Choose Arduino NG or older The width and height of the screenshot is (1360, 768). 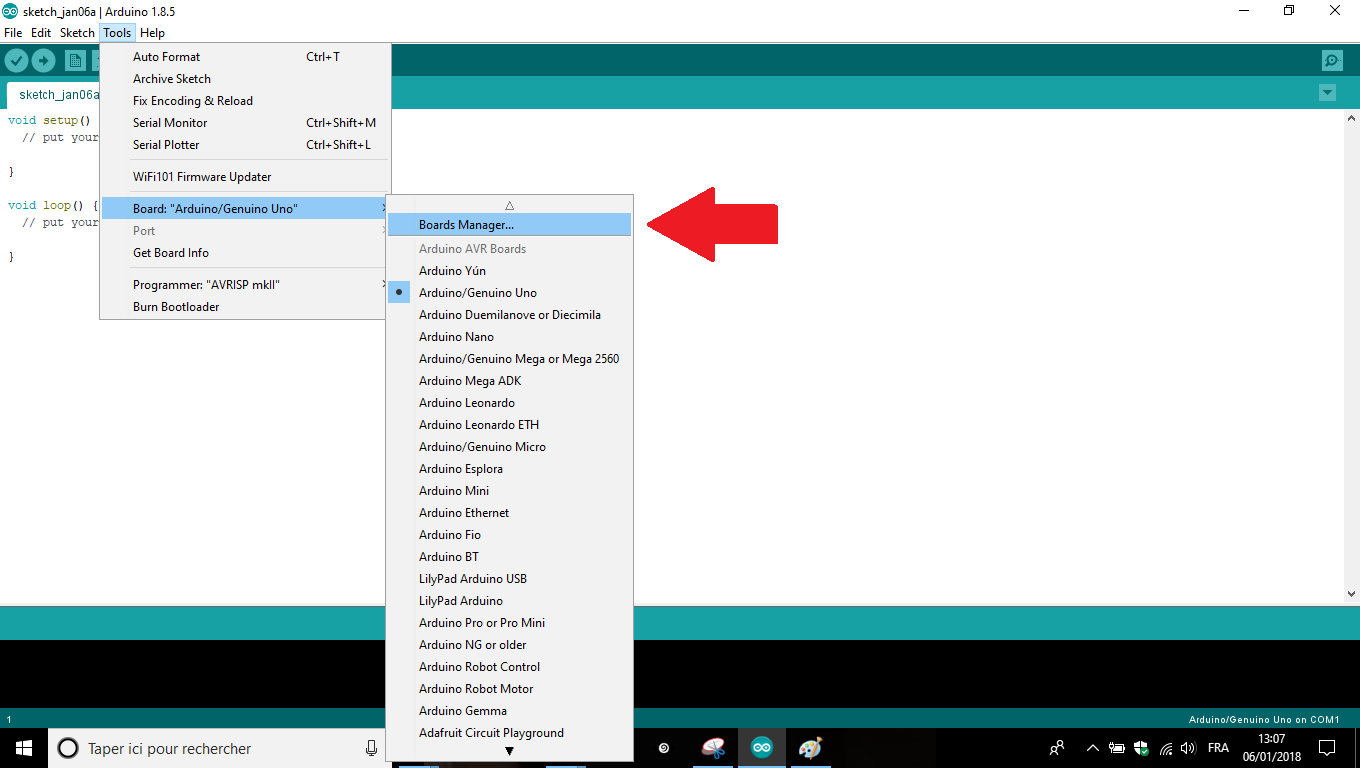(509, 645)
